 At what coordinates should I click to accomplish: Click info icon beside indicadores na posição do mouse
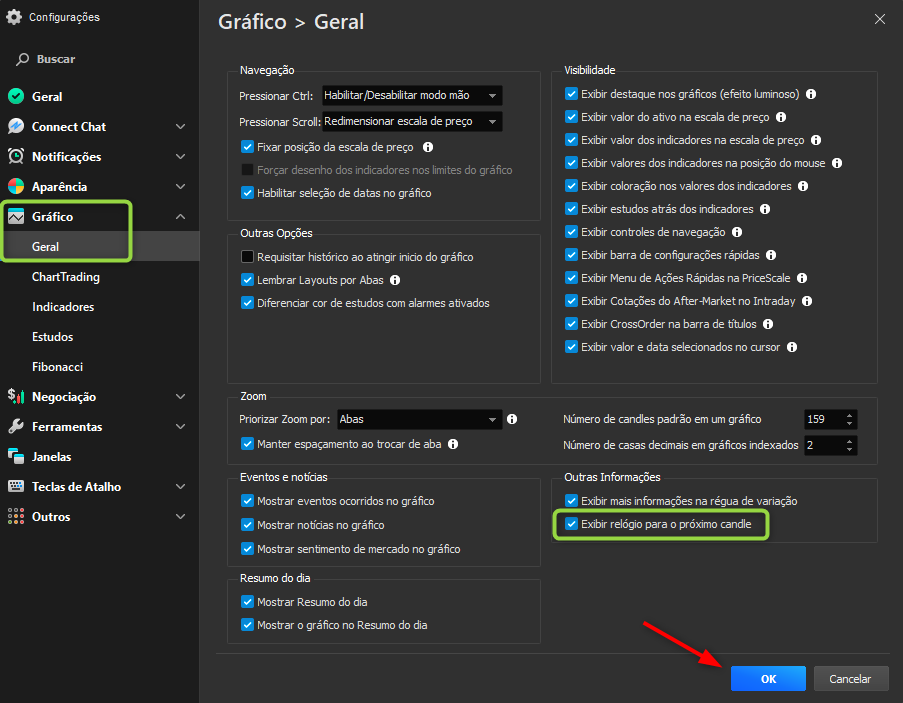837,163
